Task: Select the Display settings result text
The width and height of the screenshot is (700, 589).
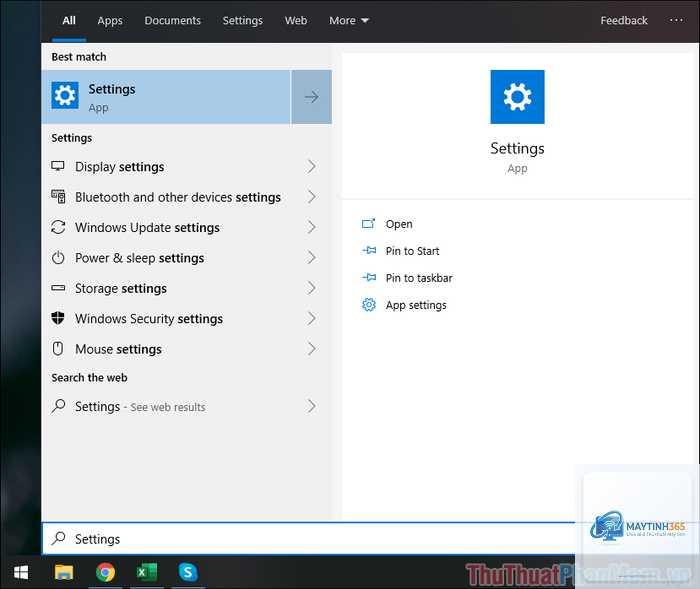Action: [x=119, y=167]
